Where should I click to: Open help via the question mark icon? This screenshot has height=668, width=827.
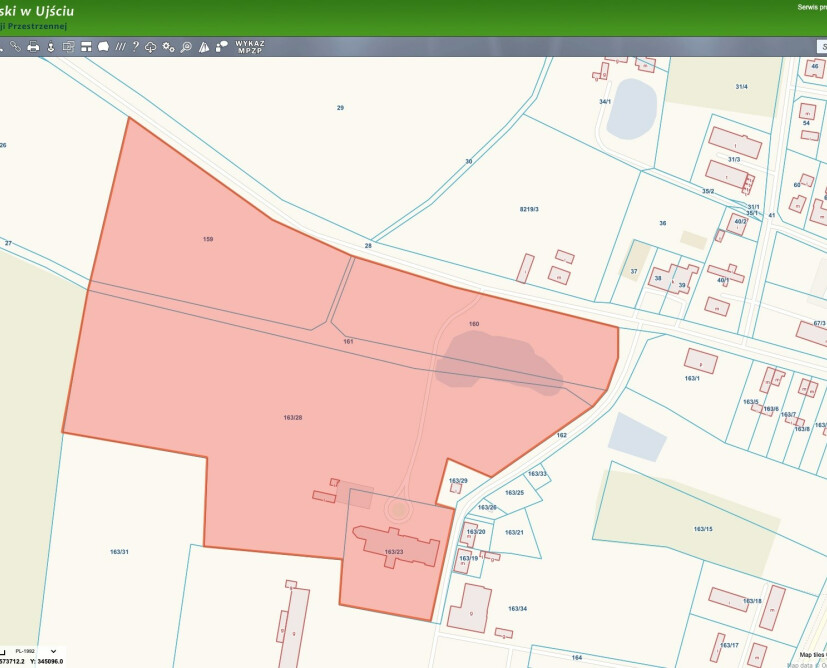point(136,47)
